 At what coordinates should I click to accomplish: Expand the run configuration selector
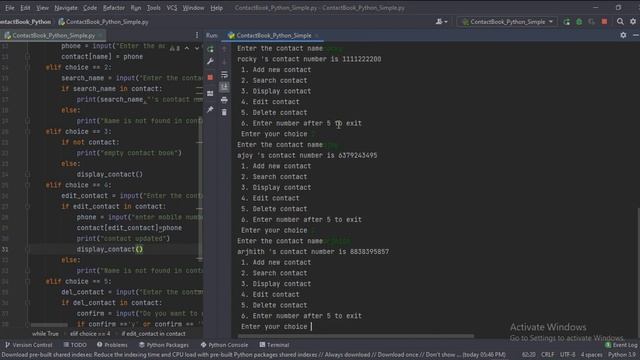[507, 22]
